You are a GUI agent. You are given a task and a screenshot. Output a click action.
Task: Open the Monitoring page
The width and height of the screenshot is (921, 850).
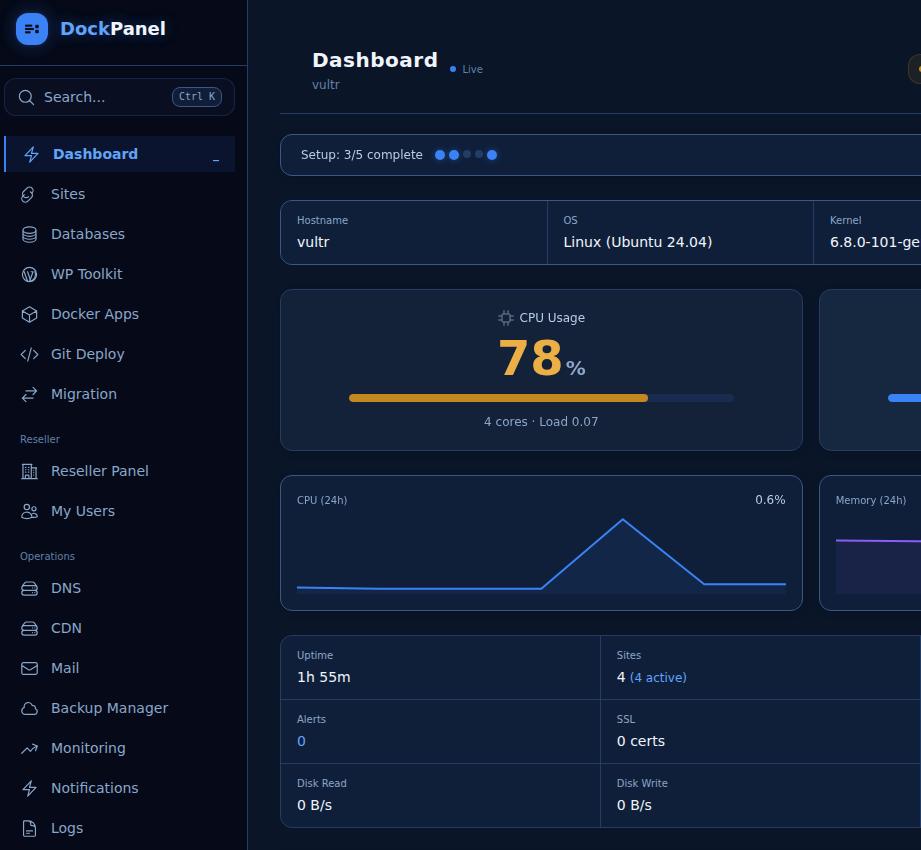(x=119, y=748)
